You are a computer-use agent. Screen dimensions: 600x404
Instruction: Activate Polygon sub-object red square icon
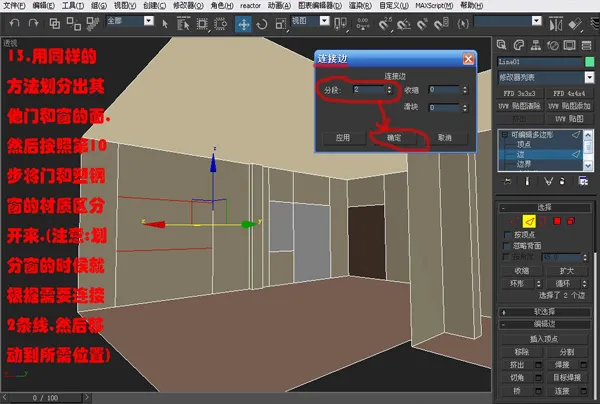point(557,221)
